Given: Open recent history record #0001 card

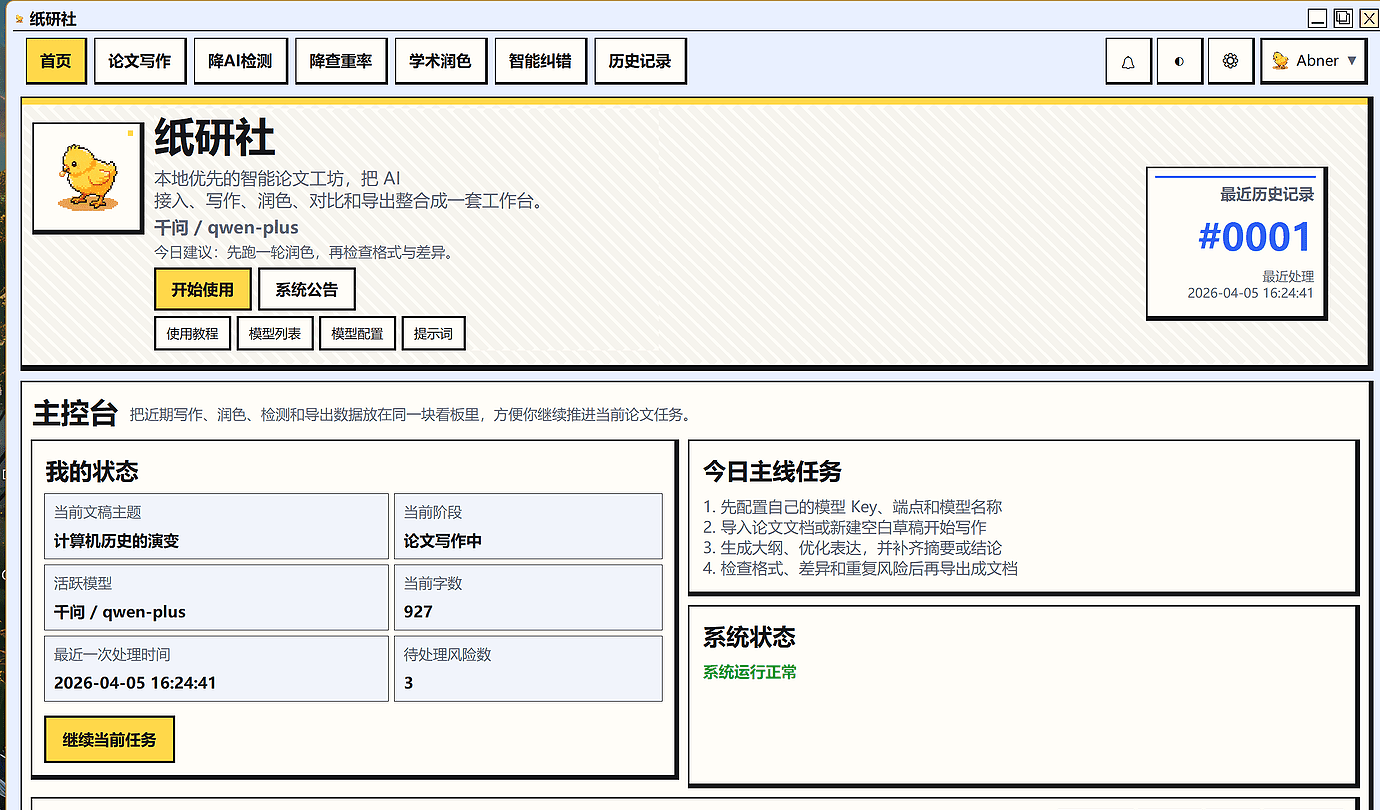Looking at the screenshot, I should [1236, 243].
